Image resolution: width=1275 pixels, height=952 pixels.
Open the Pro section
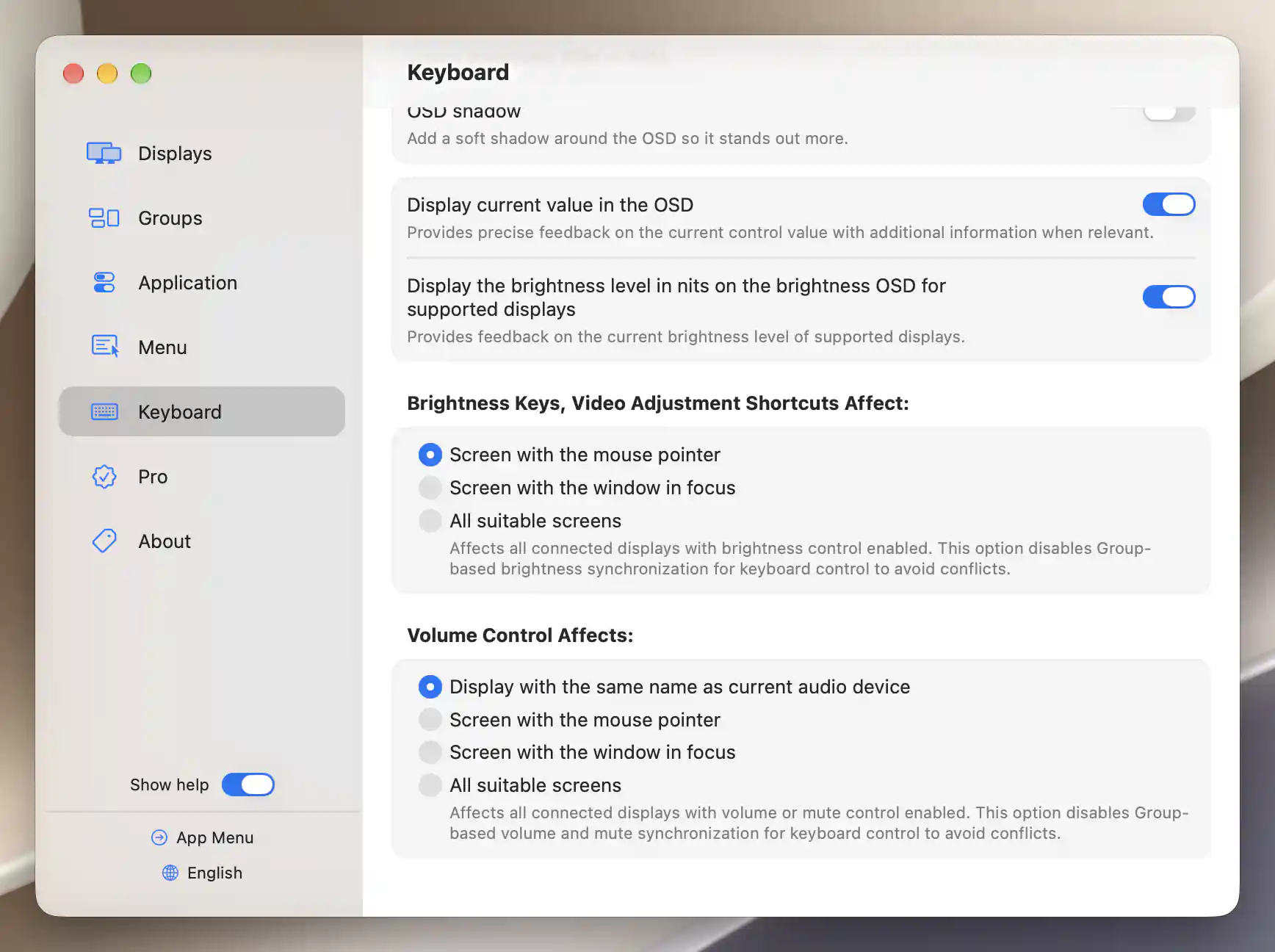pos(202,476)
